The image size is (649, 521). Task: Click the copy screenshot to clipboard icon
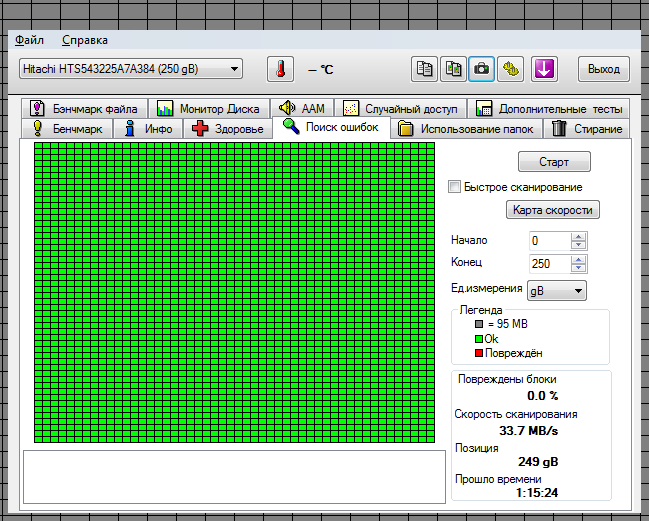point(453,69)
